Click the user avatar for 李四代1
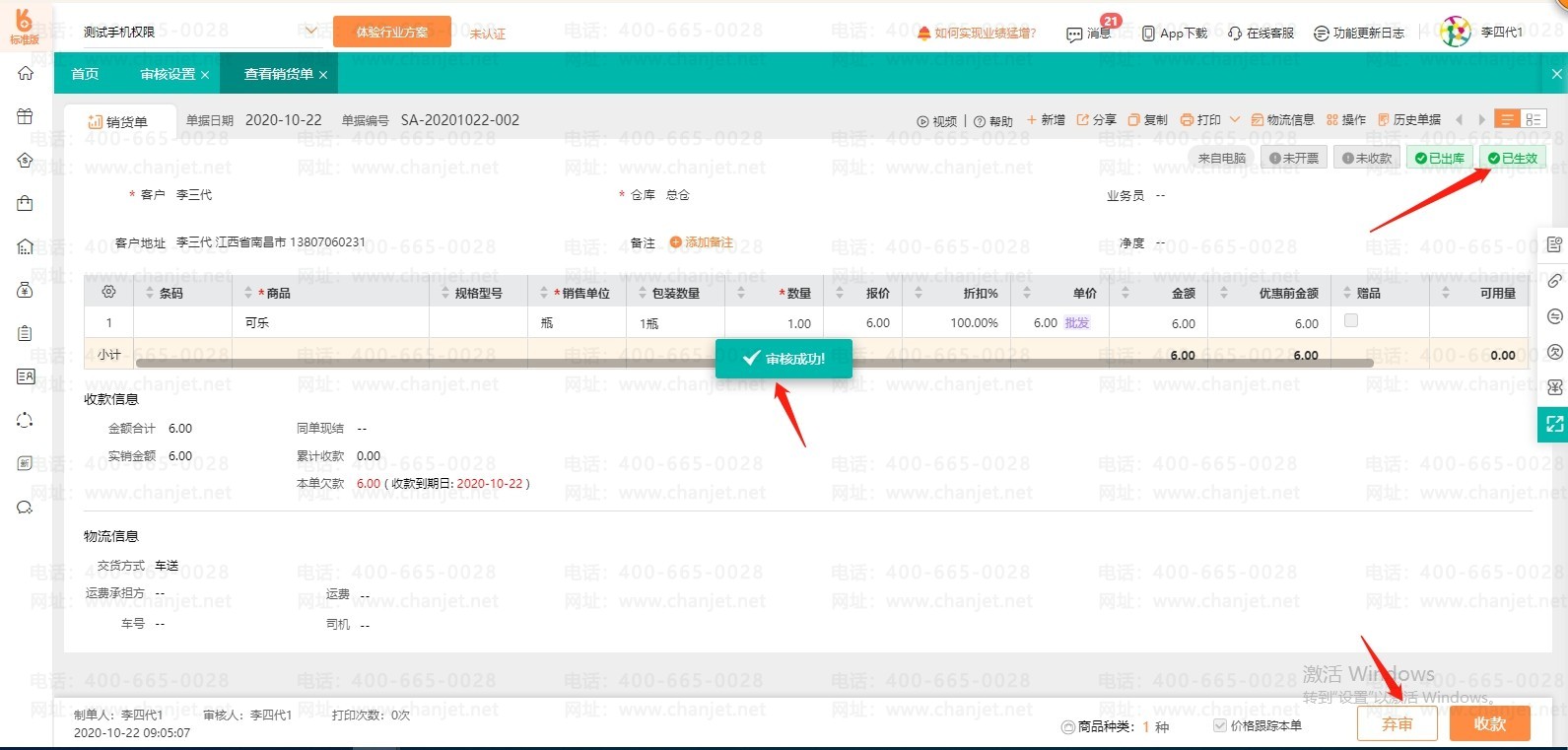The width and height of the screenshot is (1568, 750). coord(1455,32)
